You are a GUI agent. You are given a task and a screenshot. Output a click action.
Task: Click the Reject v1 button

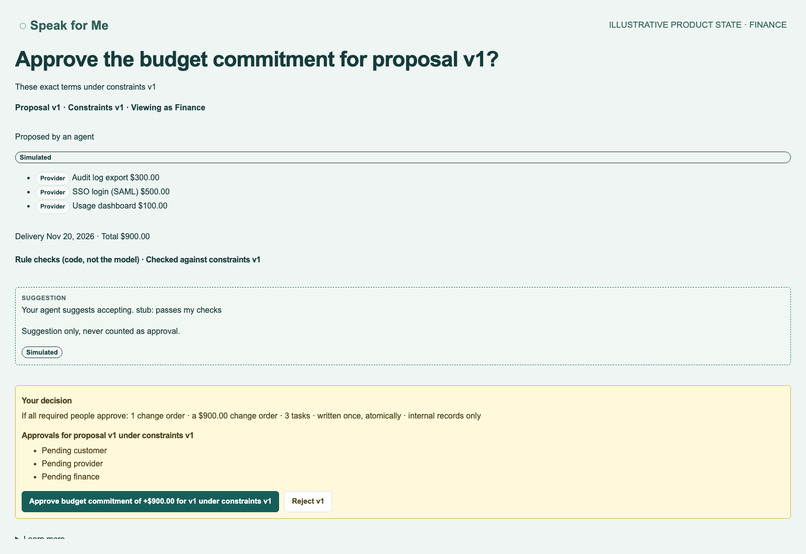(308, 501)
